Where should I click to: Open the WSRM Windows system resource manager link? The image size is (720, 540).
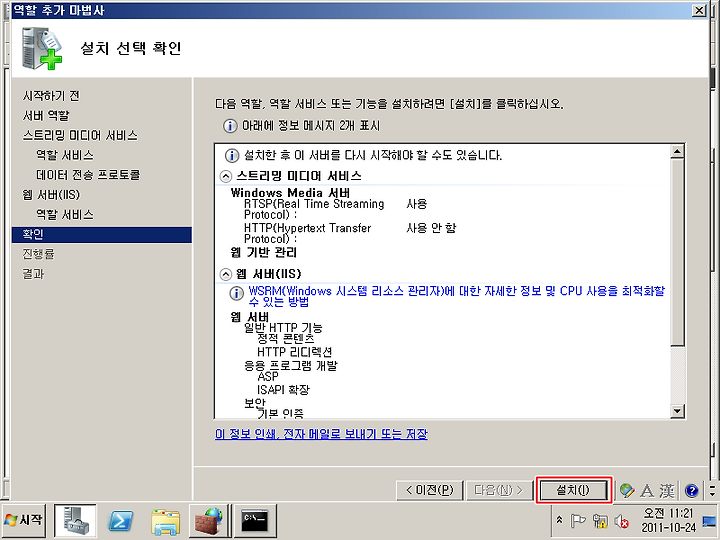pyautogui.click(x=456, y=296)
